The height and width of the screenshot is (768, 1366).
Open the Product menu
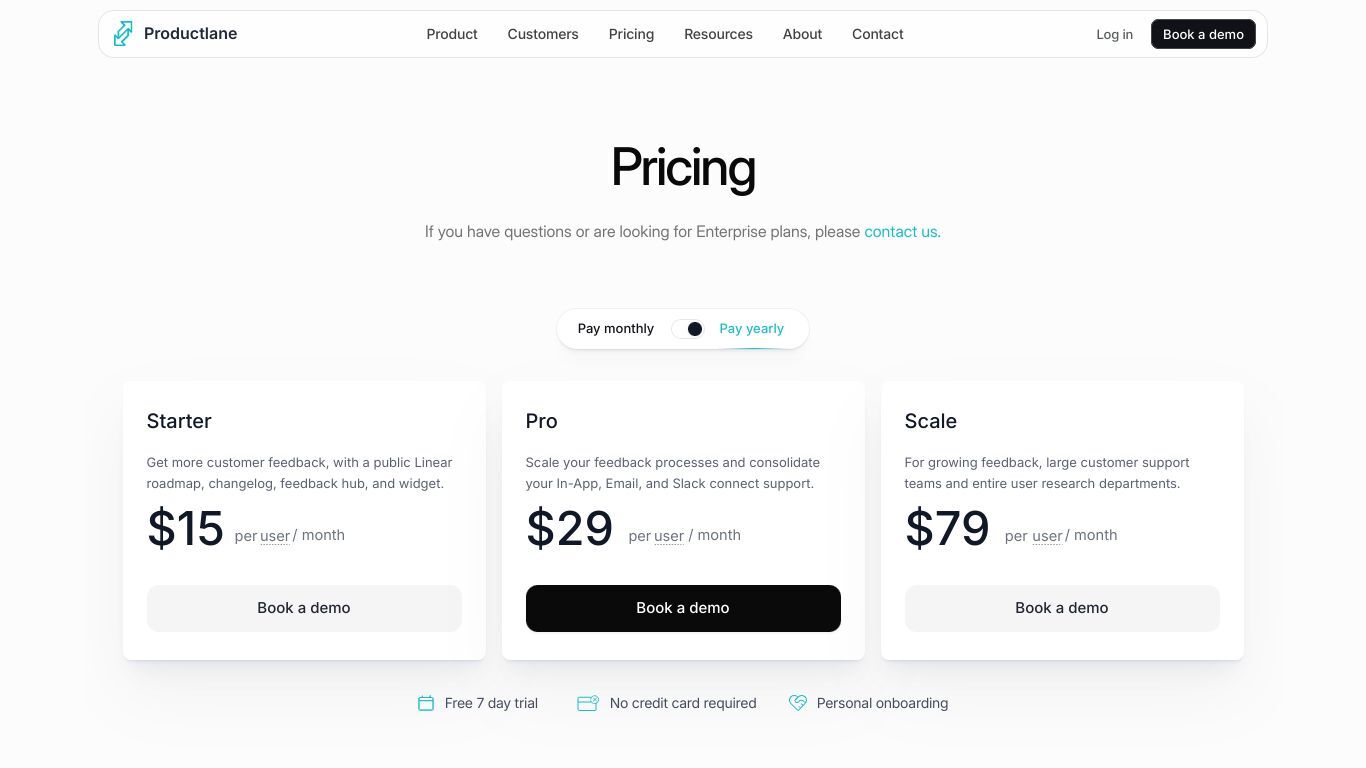pos(452,34)
